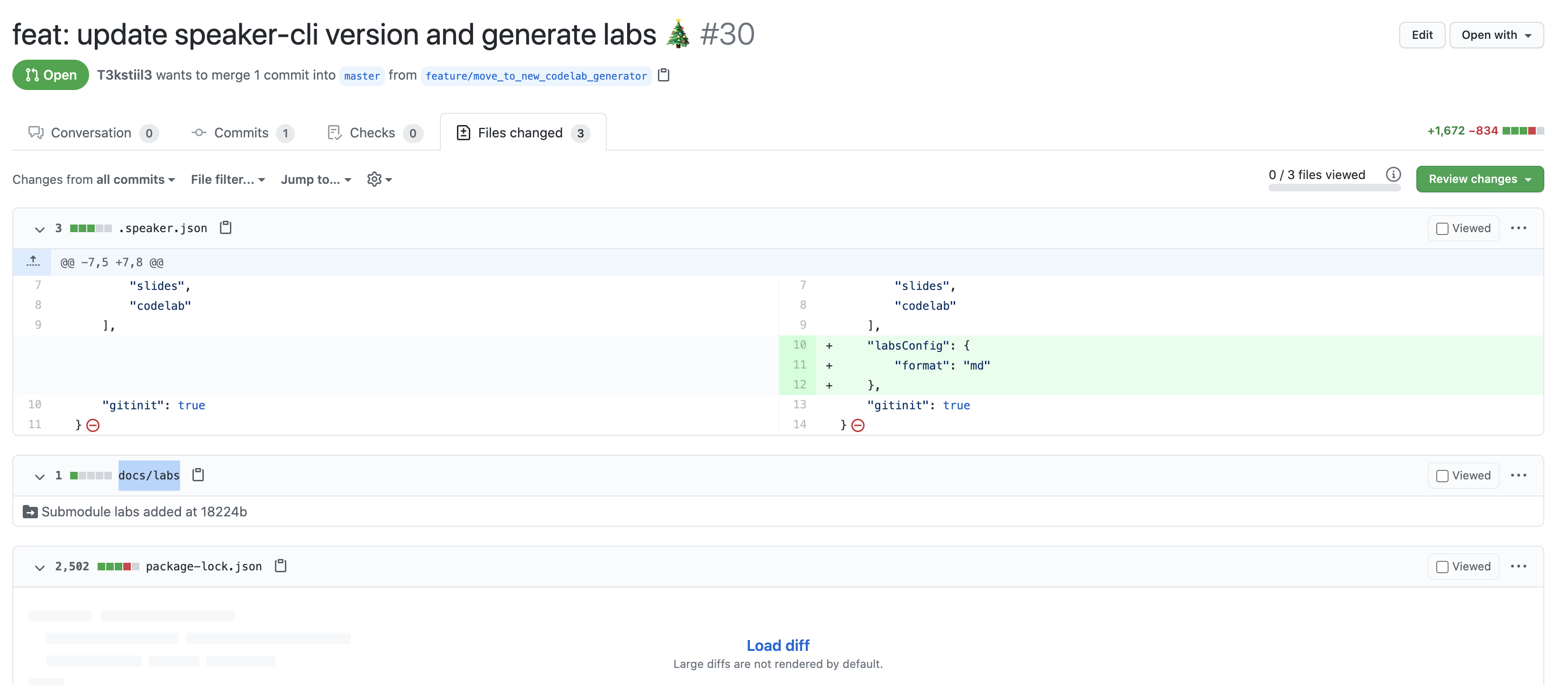Open three-dot menu for .speaker.json

1518,227
